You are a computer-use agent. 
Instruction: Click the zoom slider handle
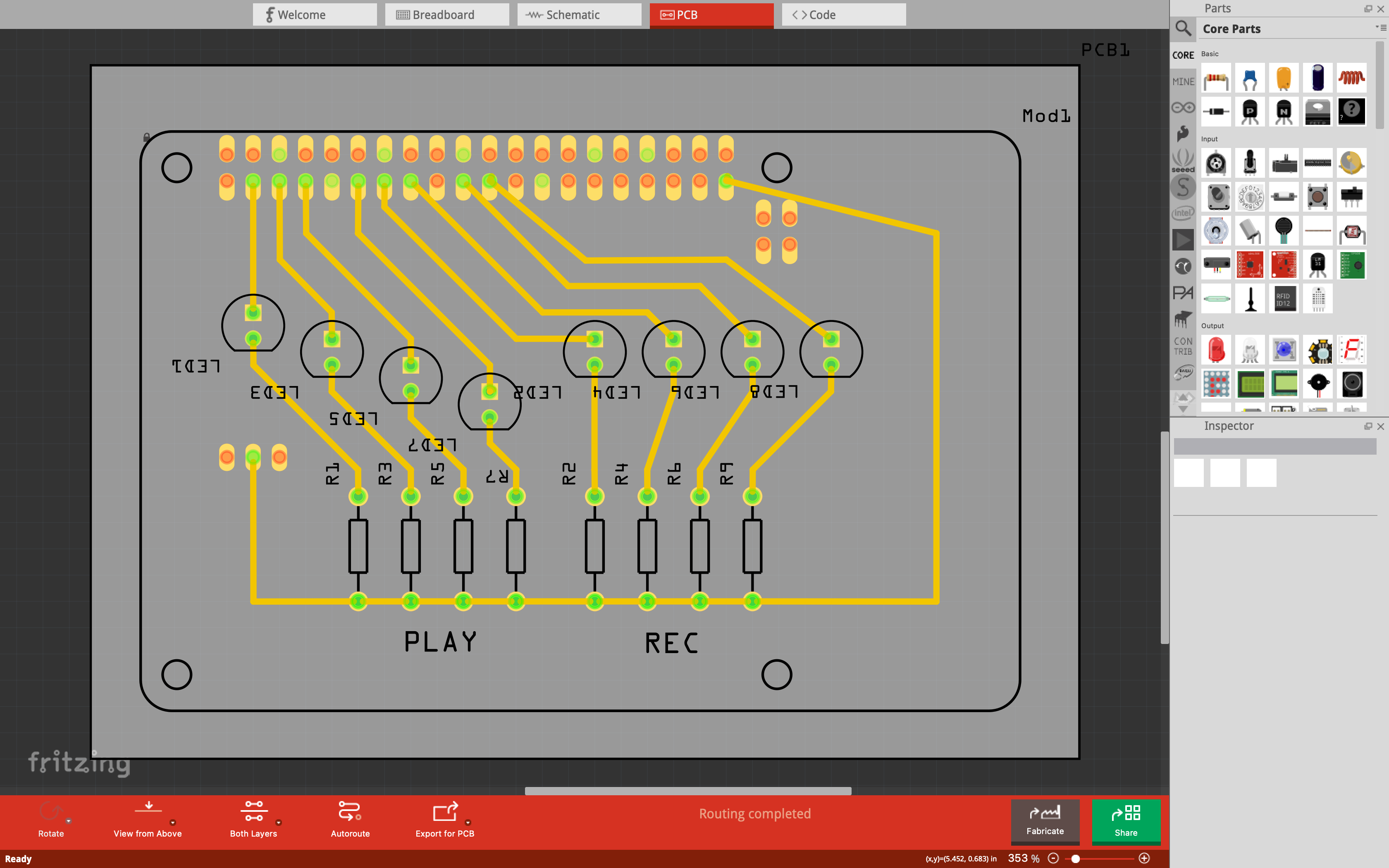(1076, 859)
